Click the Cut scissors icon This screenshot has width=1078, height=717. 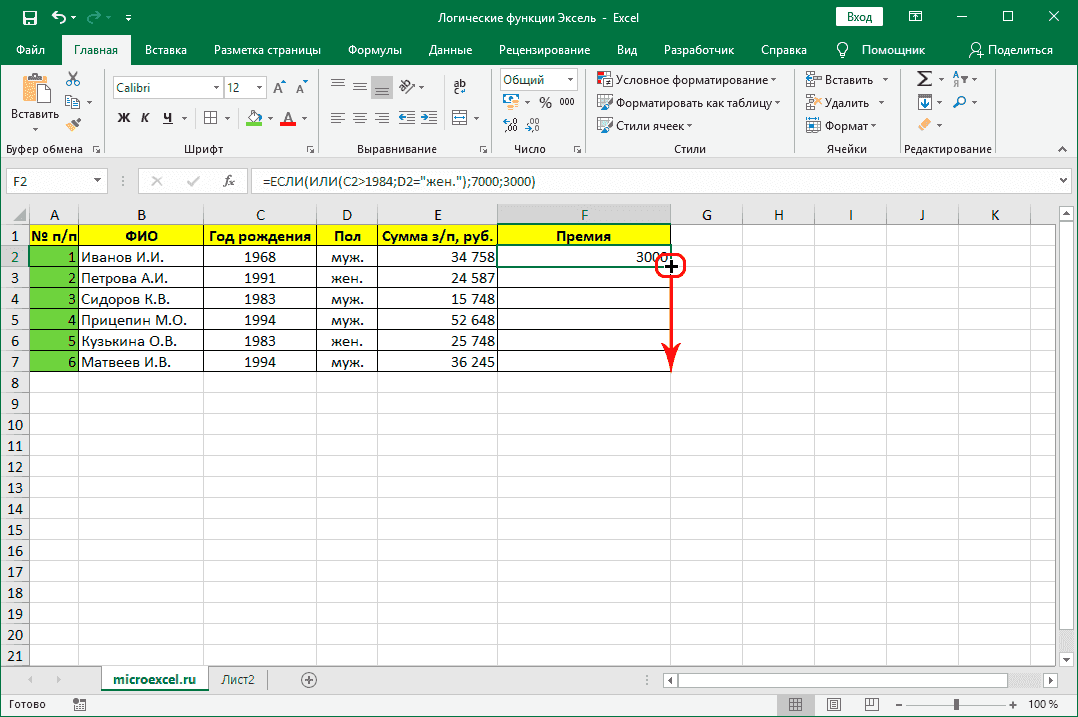point(73,79)
